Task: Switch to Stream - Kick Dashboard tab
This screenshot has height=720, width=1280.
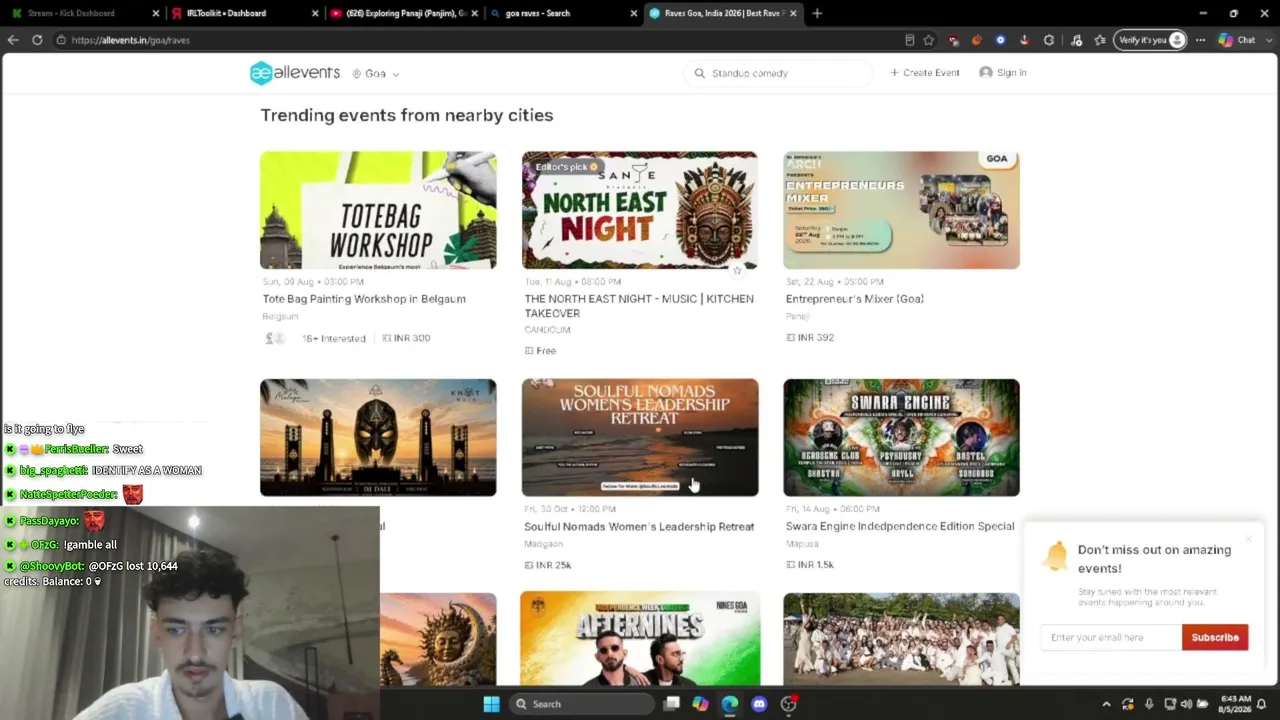Action: 82,13
